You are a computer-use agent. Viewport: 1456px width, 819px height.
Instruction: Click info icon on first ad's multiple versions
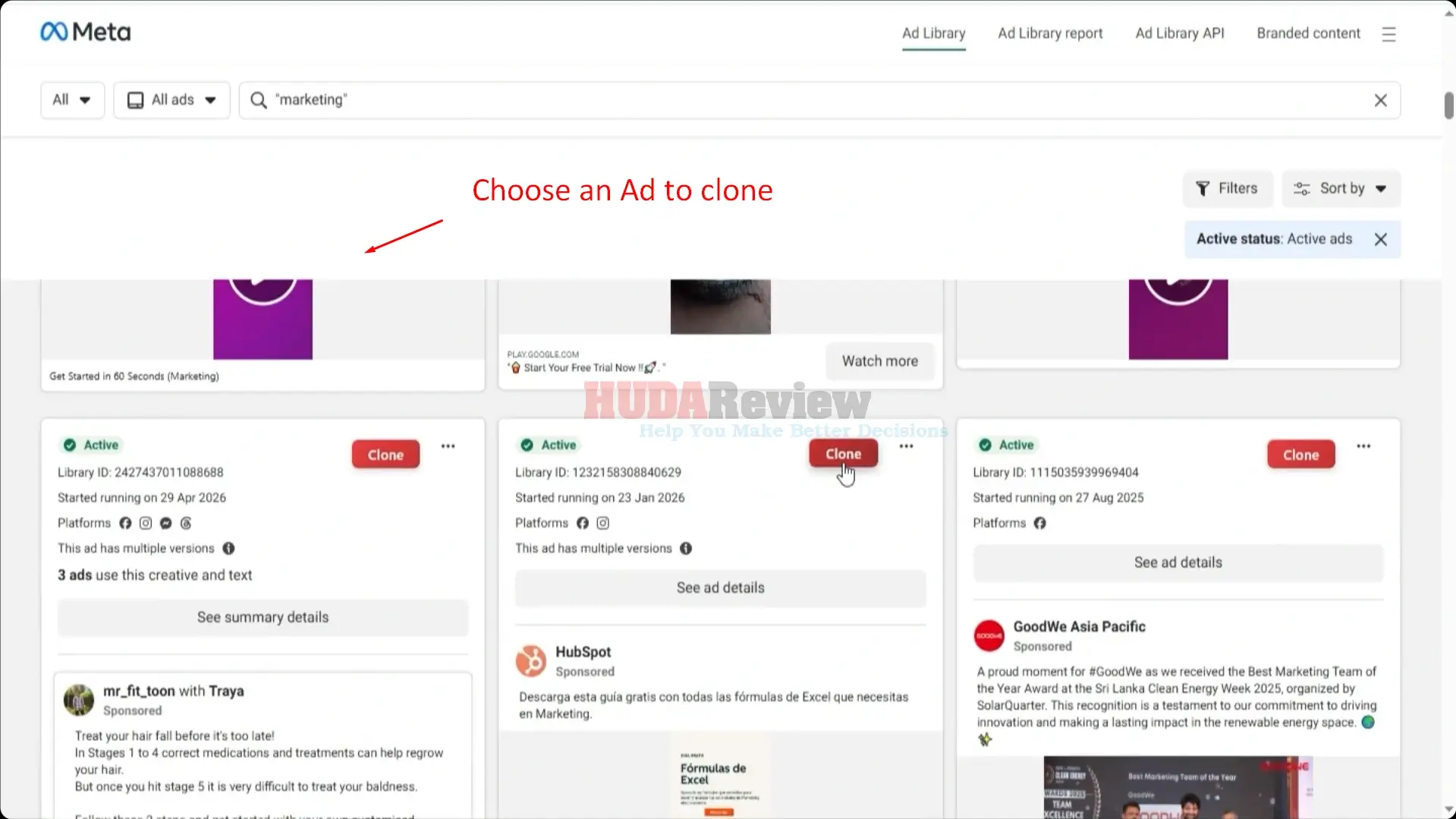(228, 548)
